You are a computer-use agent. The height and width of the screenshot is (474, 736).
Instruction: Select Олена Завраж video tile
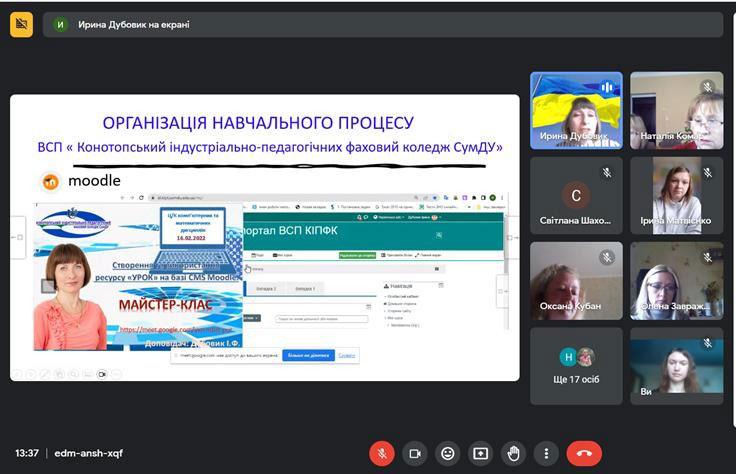click(676, 281)
